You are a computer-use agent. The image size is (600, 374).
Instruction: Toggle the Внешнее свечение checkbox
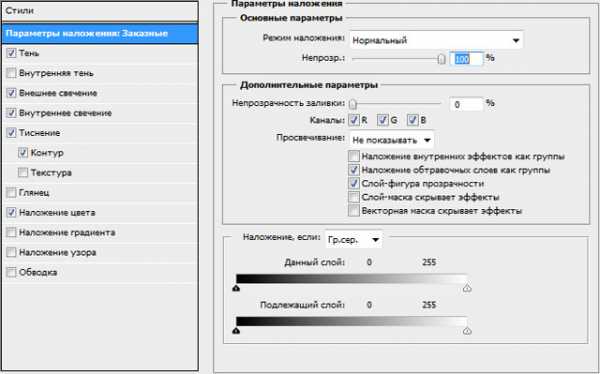click(x=11, y=93)
